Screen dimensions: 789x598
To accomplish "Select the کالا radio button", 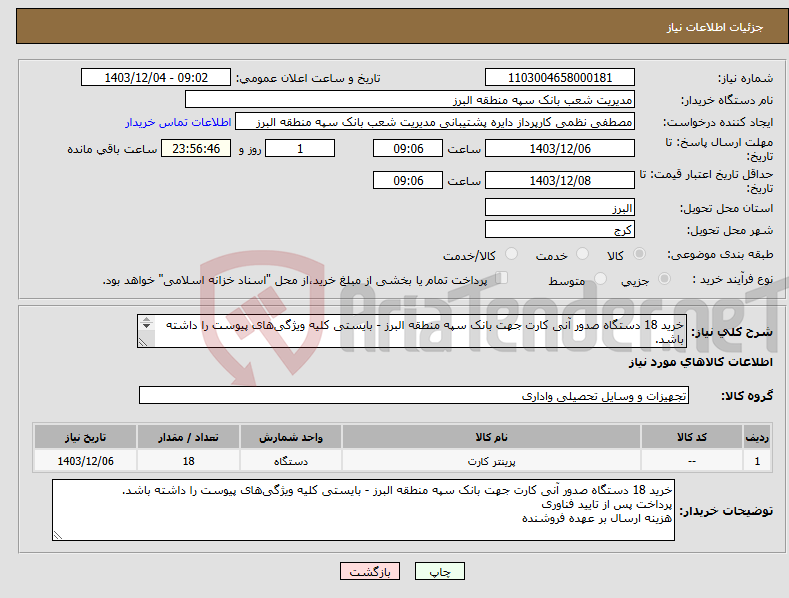I will pos(639,254).
